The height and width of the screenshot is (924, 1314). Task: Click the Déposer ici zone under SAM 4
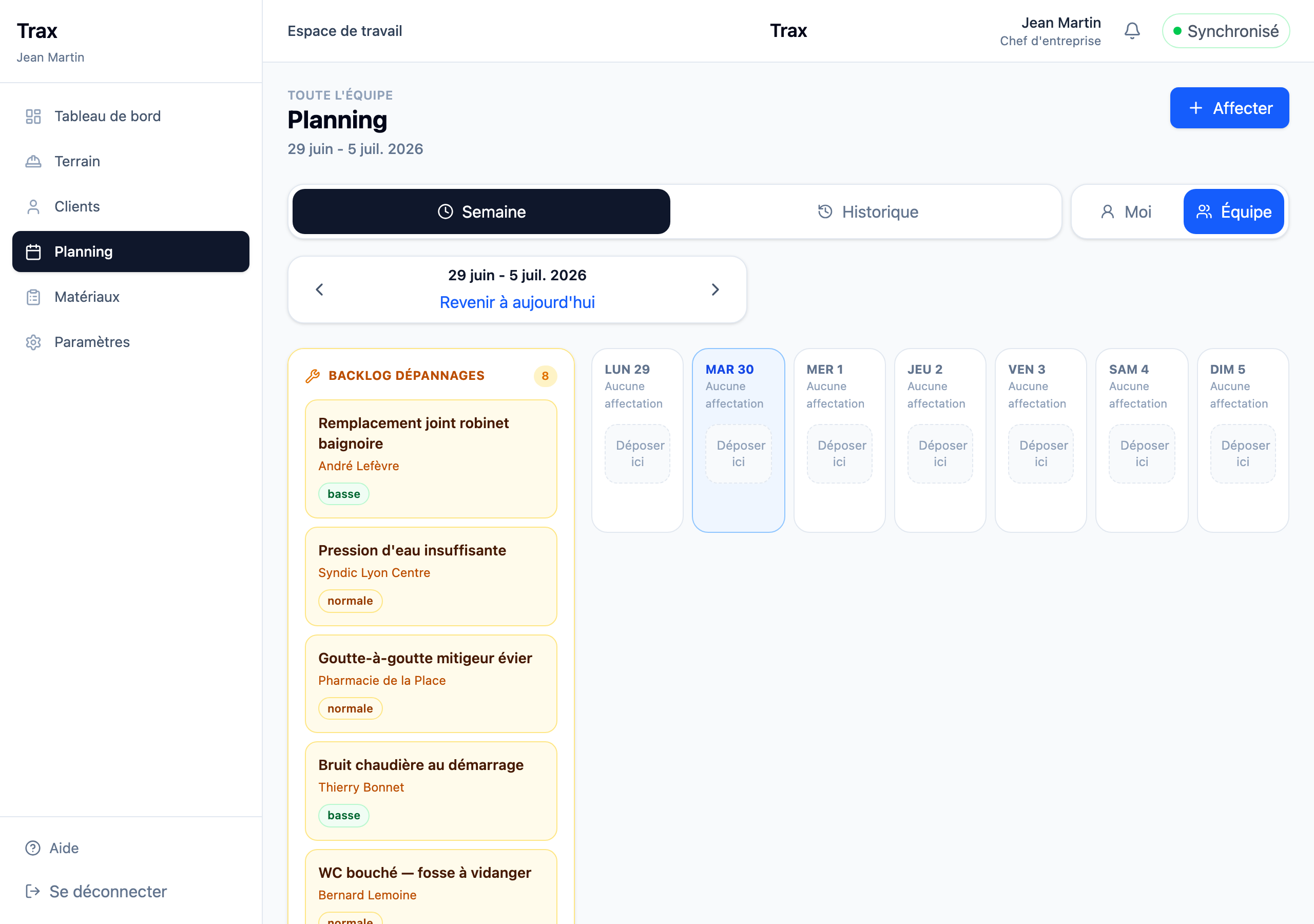[1142, 453]
